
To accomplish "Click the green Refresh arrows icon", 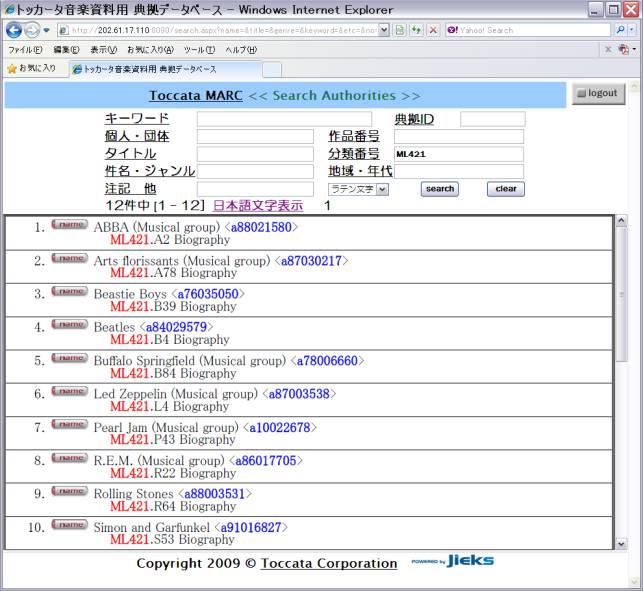I will (416, 30).
